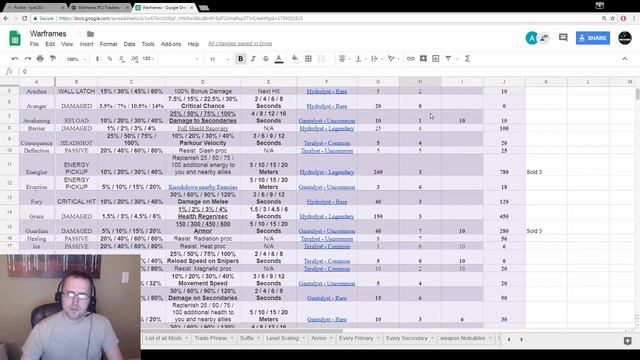Star the Warframes document
640x360 pixels.
pyautogui.click(x=79, y=34)
